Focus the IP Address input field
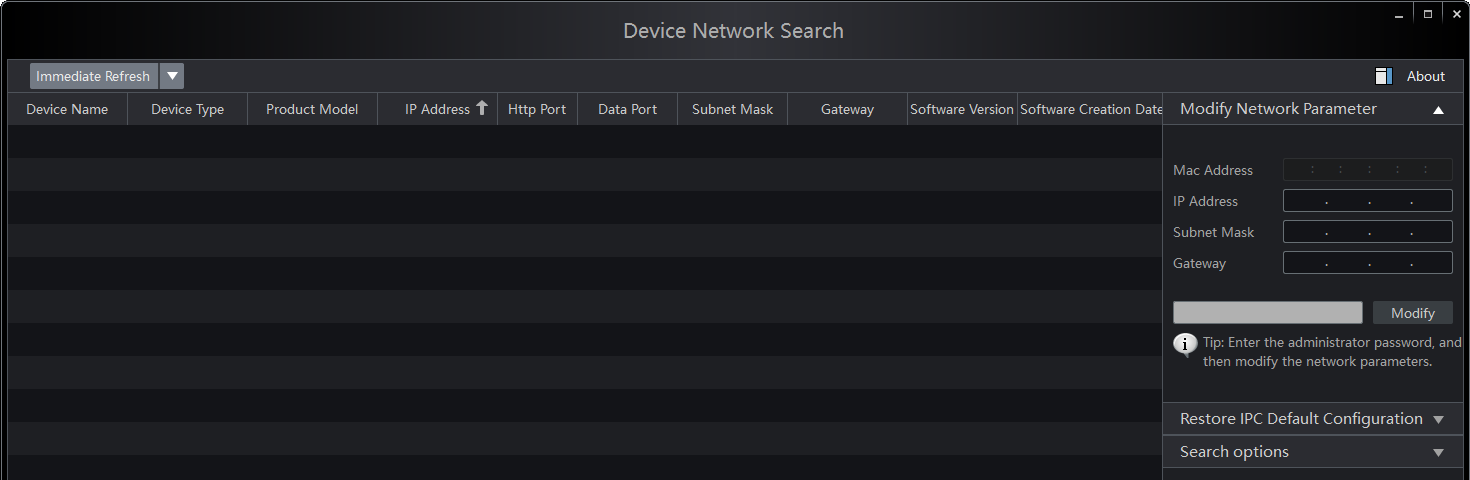The height and width of the screenshot is (480, 1470). coord(1367,201)
